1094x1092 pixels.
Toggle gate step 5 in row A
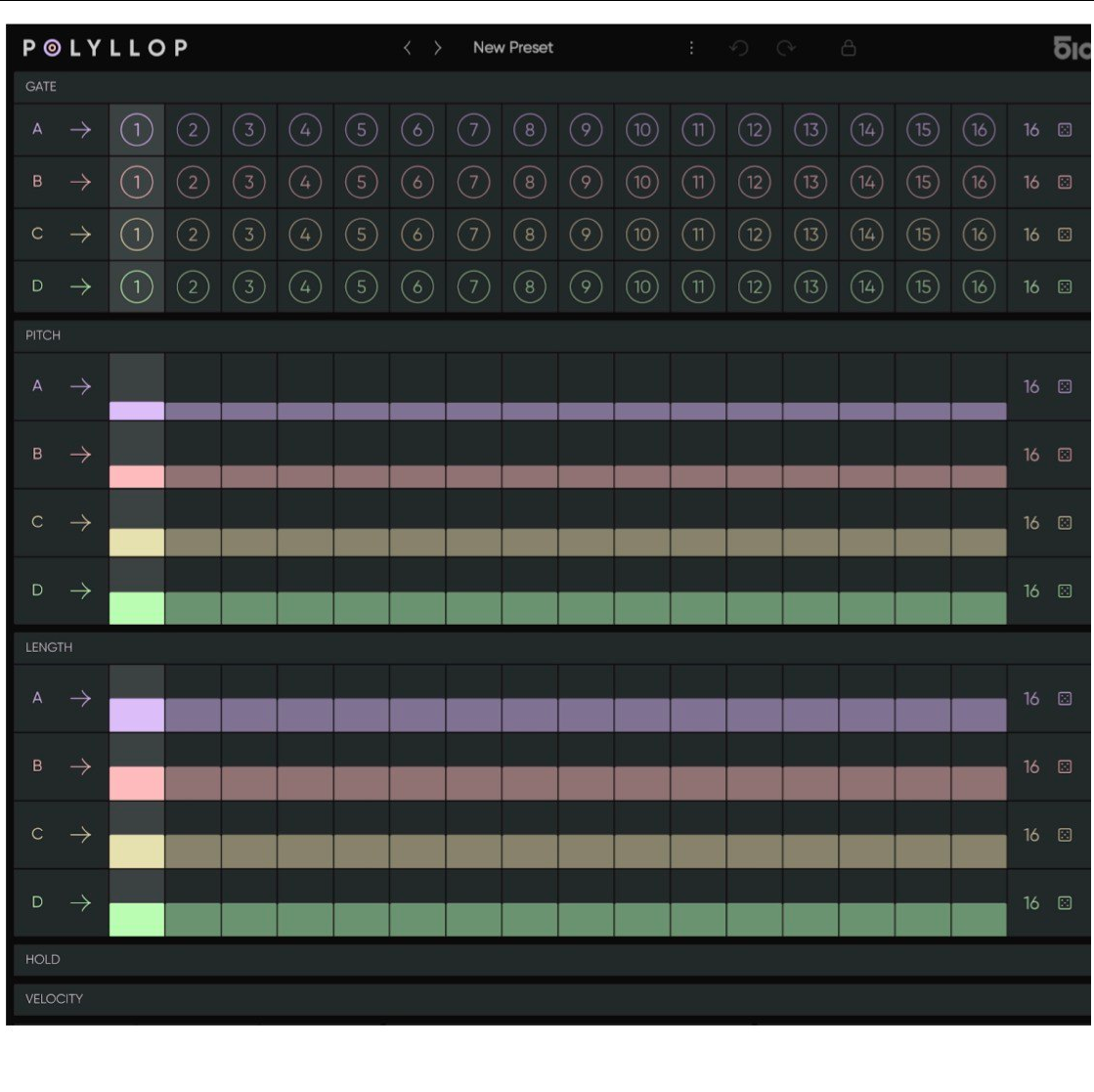pyautogui.click(x=361, y=130)
